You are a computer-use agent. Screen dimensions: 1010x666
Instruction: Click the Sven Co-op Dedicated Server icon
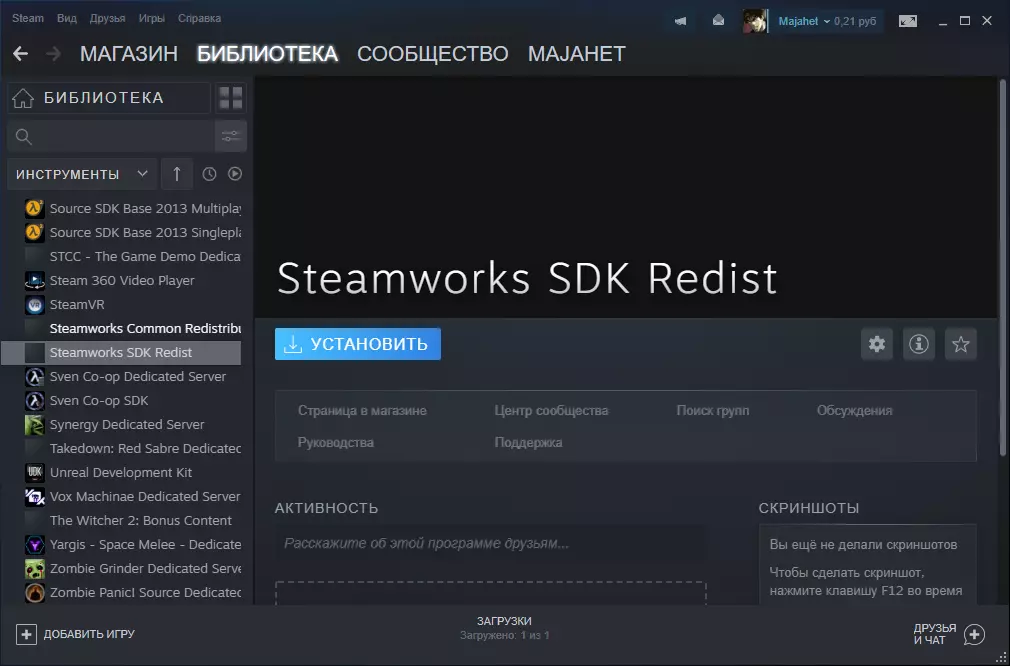tap(35, 377)
